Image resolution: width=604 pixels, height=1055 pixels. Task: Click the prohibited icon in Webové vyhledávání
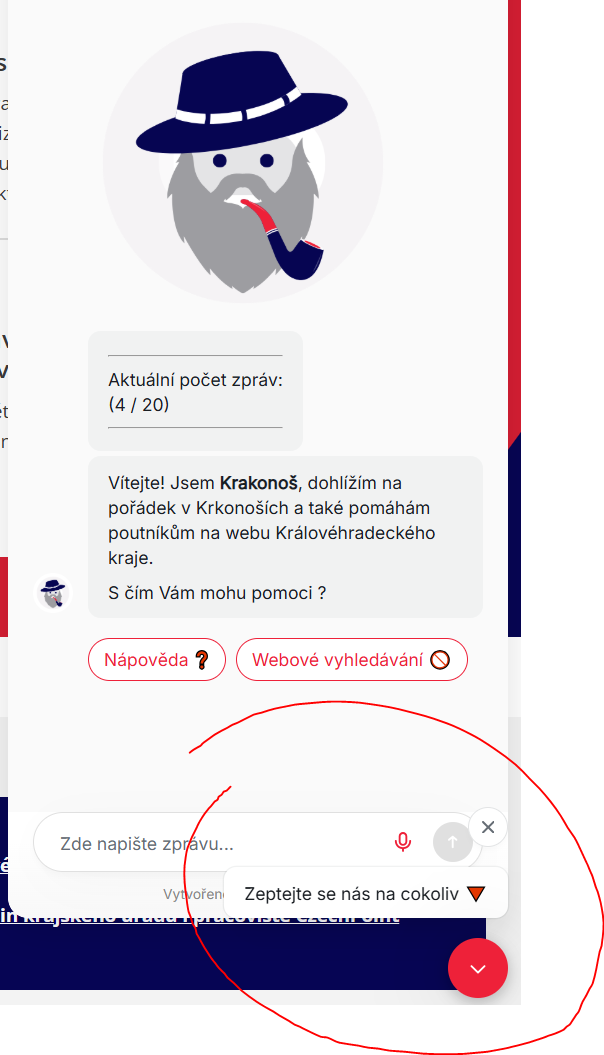pos(440,660)
